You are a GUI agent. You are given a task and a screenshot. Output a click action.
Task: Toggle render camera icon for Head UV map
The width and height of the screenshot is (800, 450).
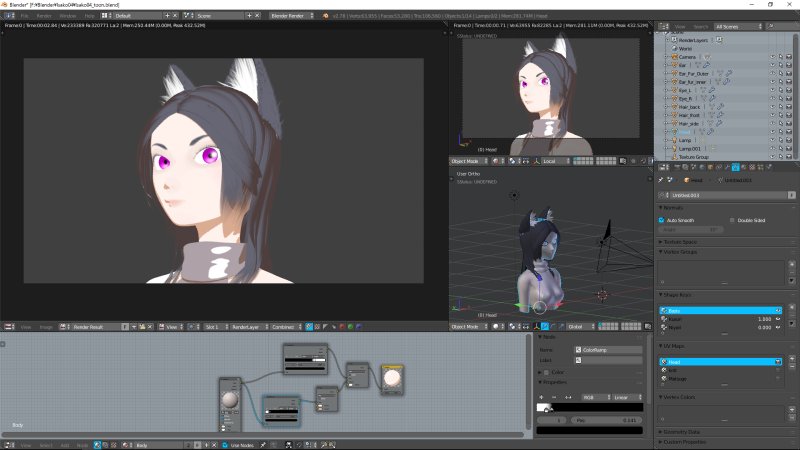(x=778, y=362)
